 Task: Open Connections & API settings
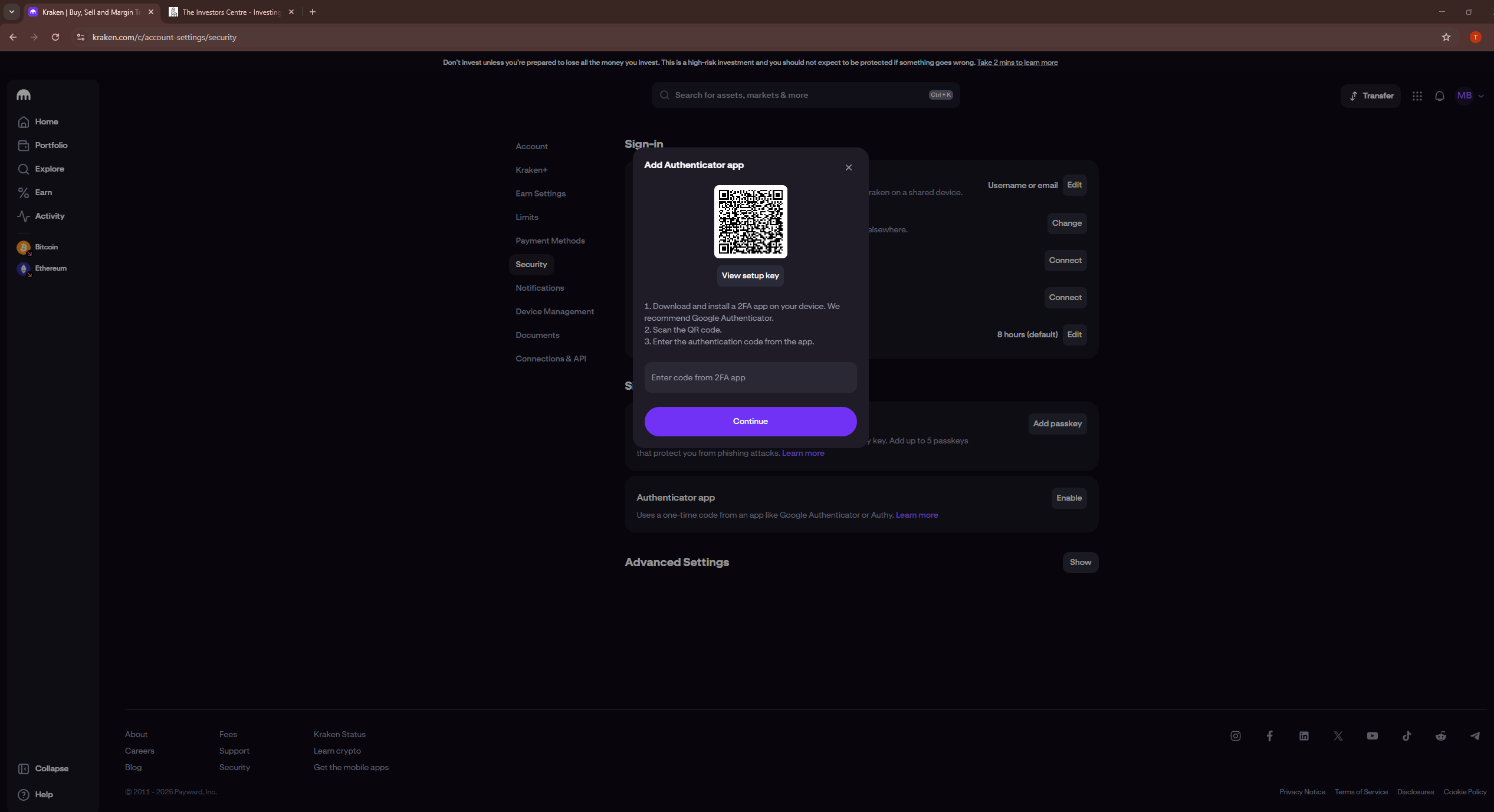coord(551,359)
